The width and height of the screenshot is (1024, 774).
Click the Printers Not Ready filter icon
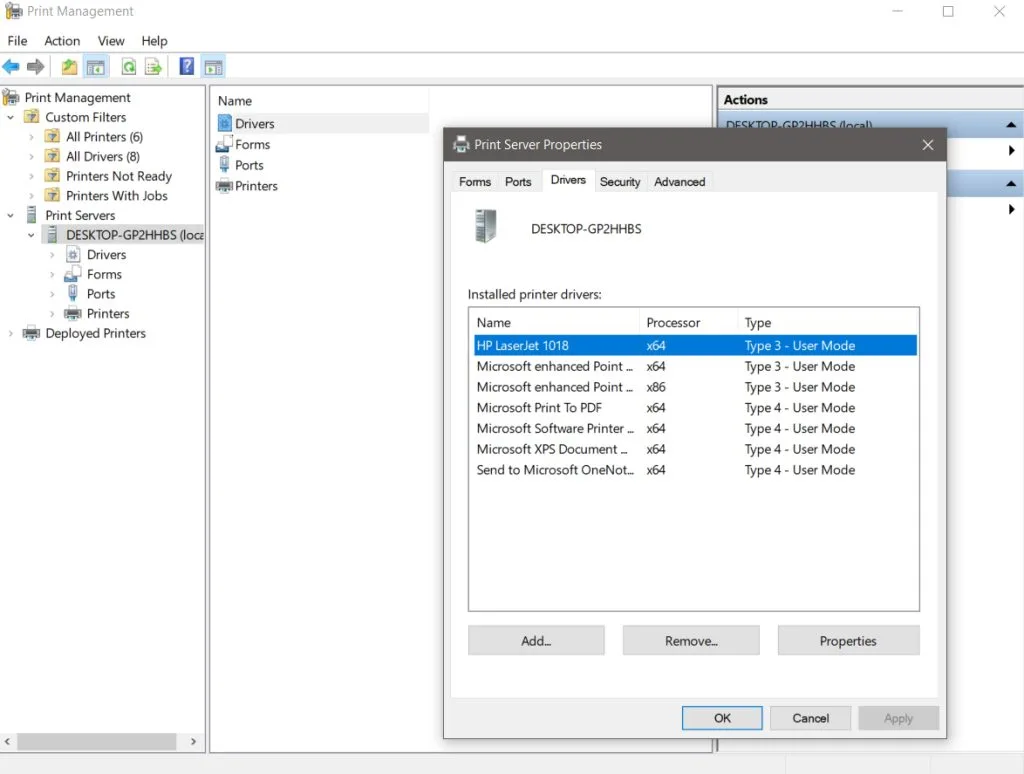click(52, 176)
